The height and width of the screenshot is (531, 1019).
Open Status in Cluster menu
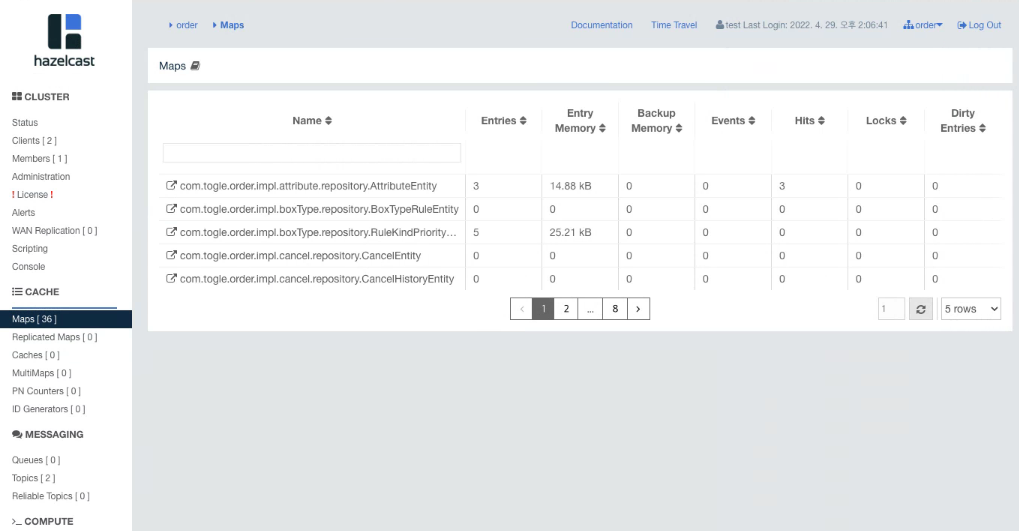[x=25, y=122]
